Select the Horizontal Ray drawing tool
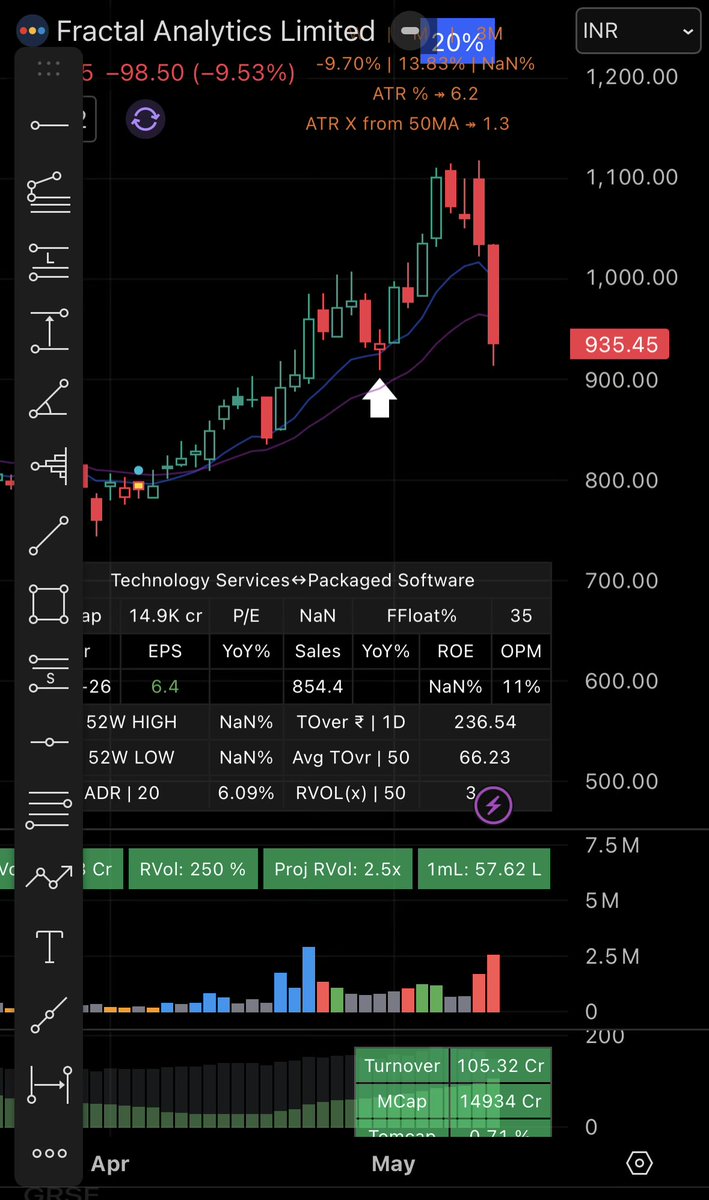 [49, 125]
